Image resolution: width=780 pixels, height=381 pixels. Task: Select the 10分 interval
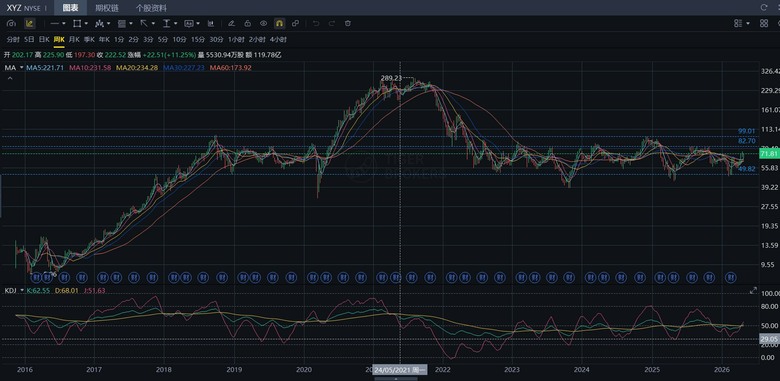pos(180,39)
